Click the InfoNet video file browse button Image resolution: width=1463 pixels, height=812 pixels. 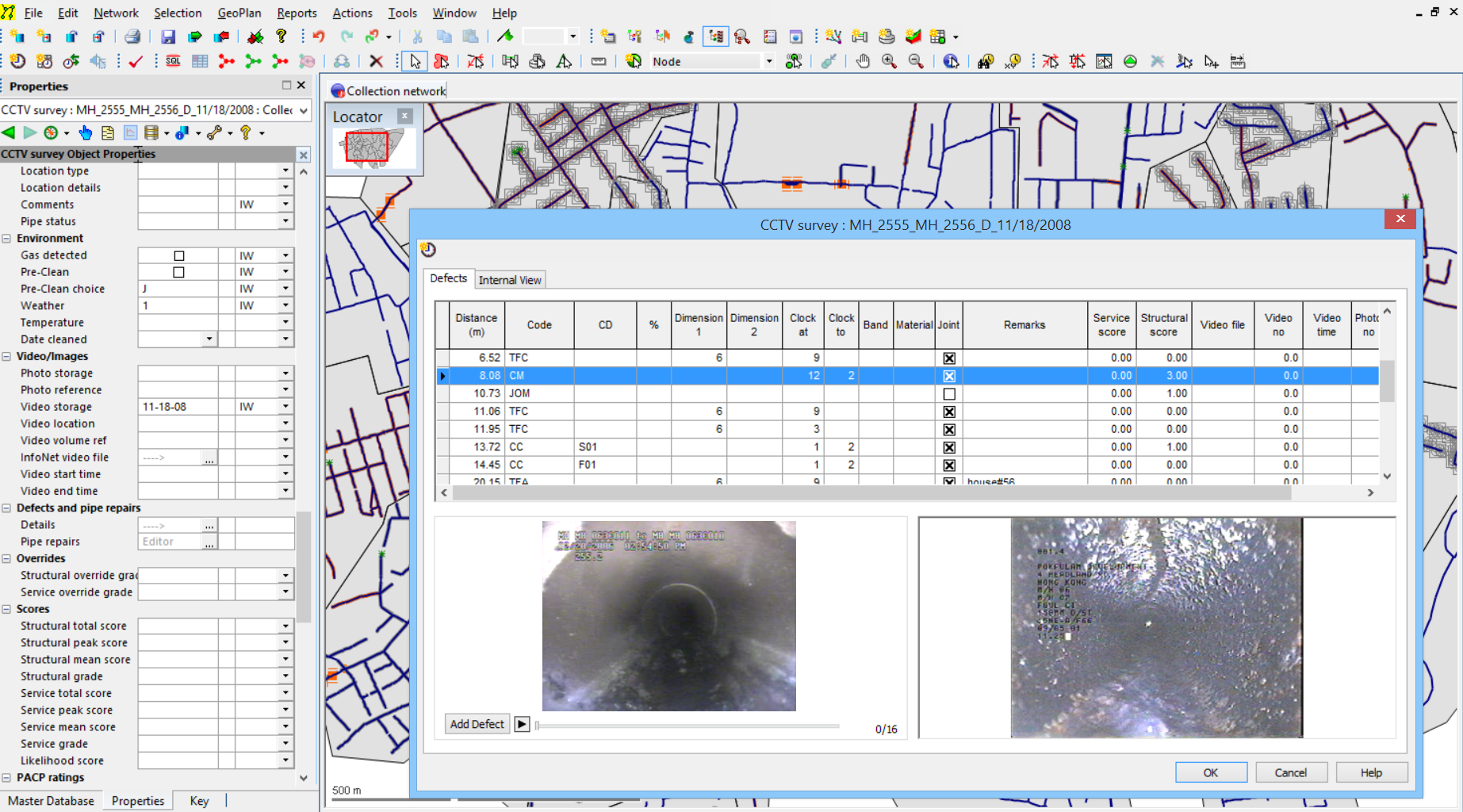point(209,458)
